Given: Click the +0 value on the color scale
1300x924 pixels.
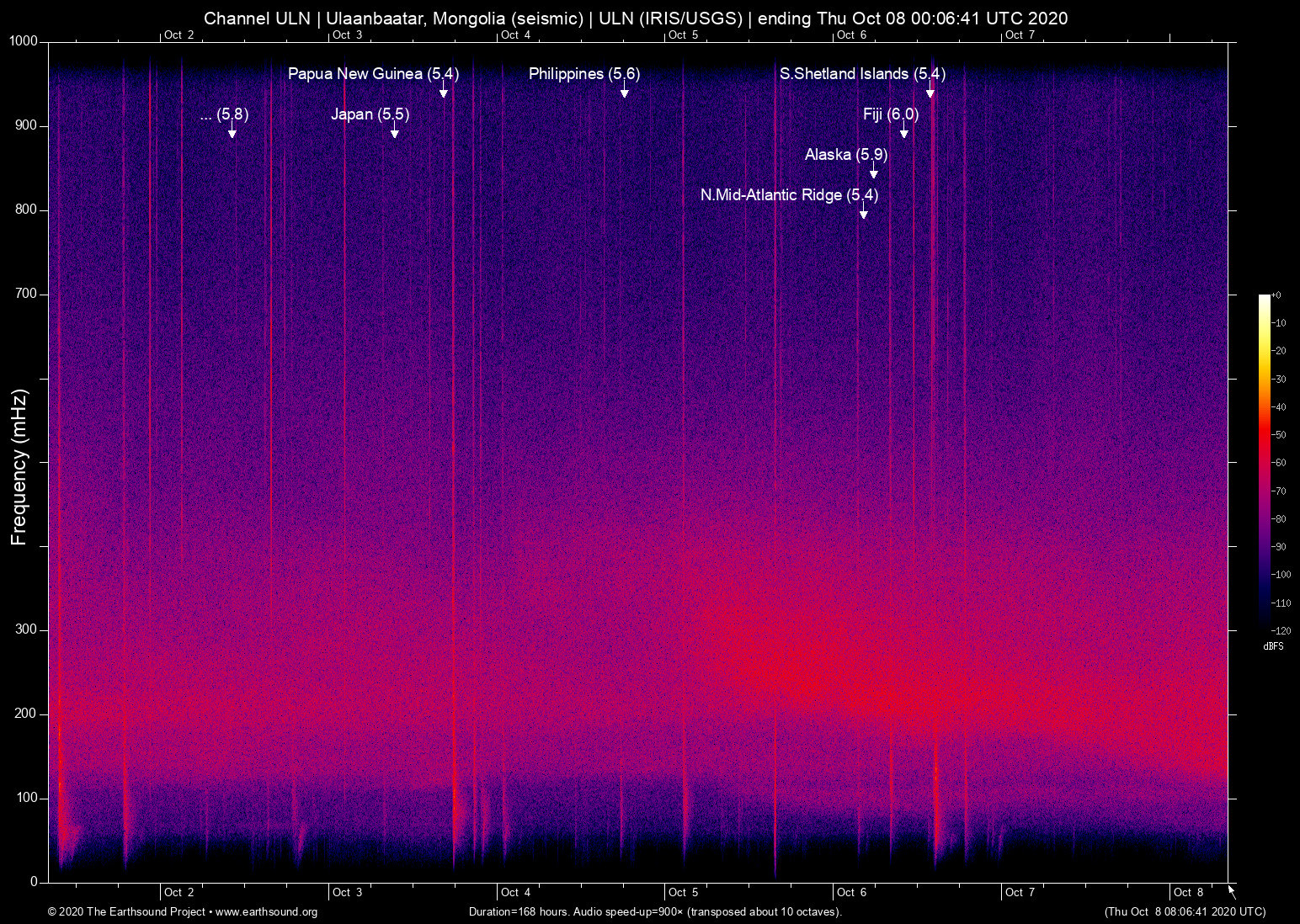Looking at the screenshot, I should pos(1277,295).
